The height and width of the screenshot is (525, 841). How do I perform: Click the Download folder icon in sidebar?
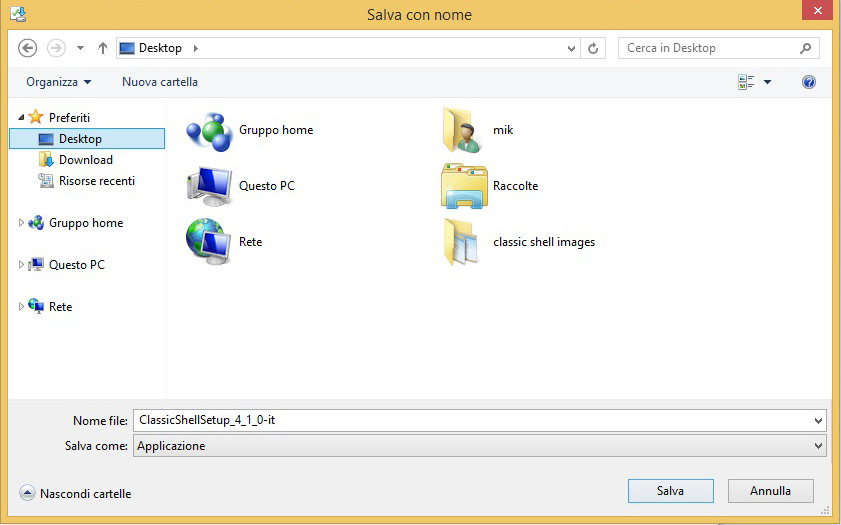pyautogui.click(x=46, y=159)
